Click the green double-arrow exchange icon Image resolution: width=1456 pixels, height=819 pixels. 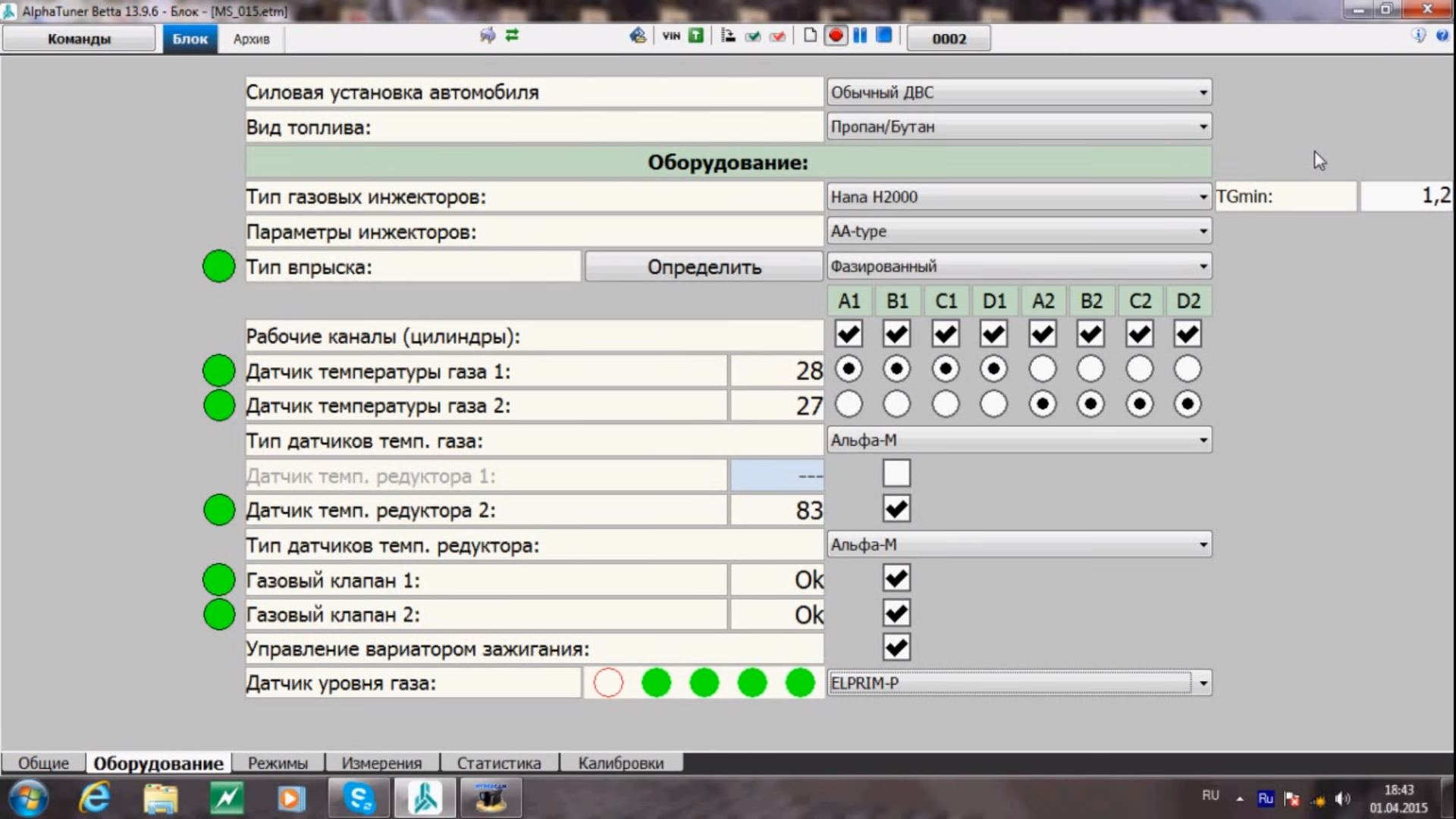click(x=513, y=36)
